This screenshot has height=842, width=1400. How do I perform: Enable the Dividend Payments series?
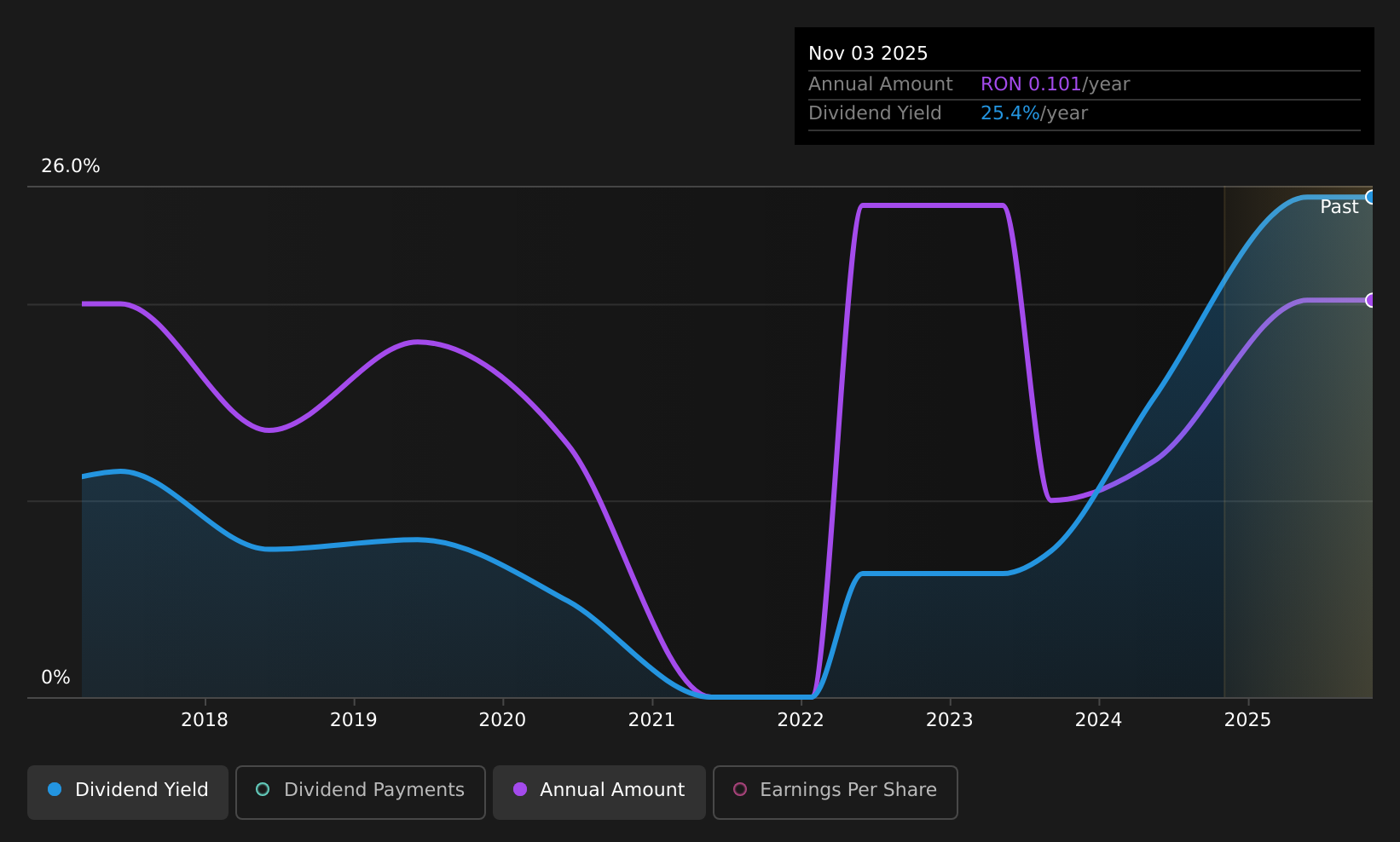click(x=361, y=792)
